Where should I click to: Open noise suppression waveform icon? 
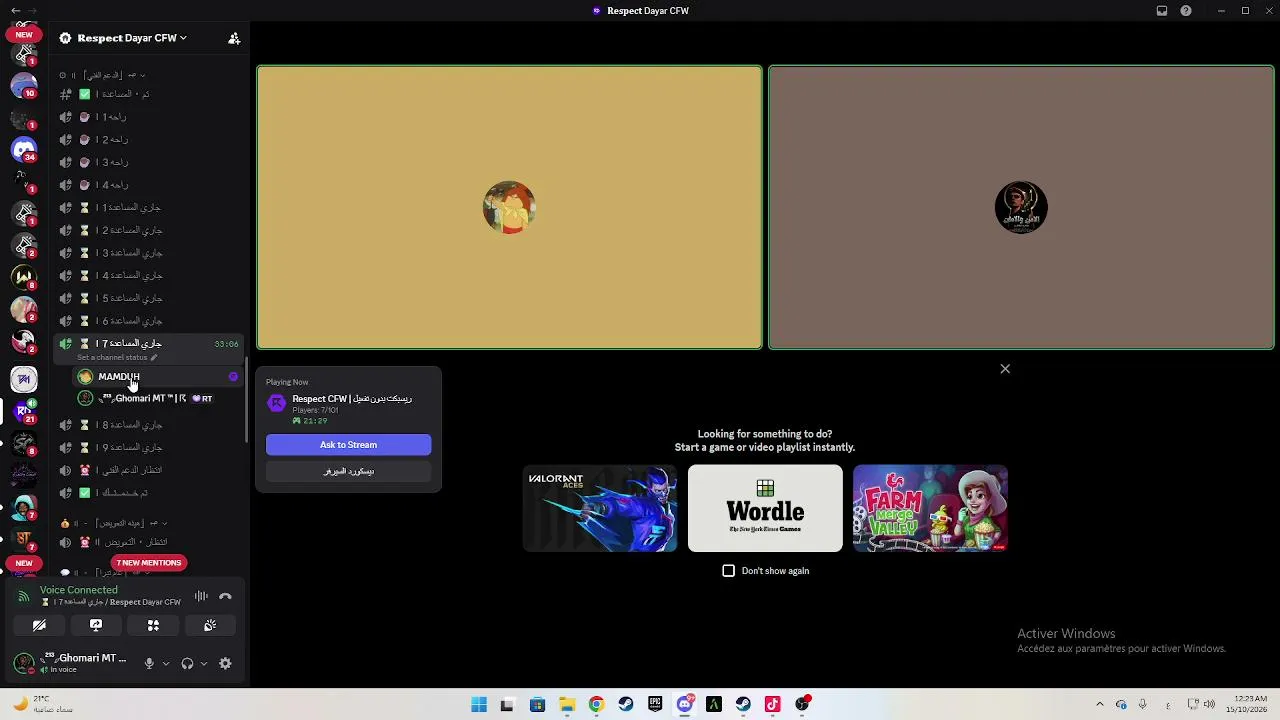(201, 596)
